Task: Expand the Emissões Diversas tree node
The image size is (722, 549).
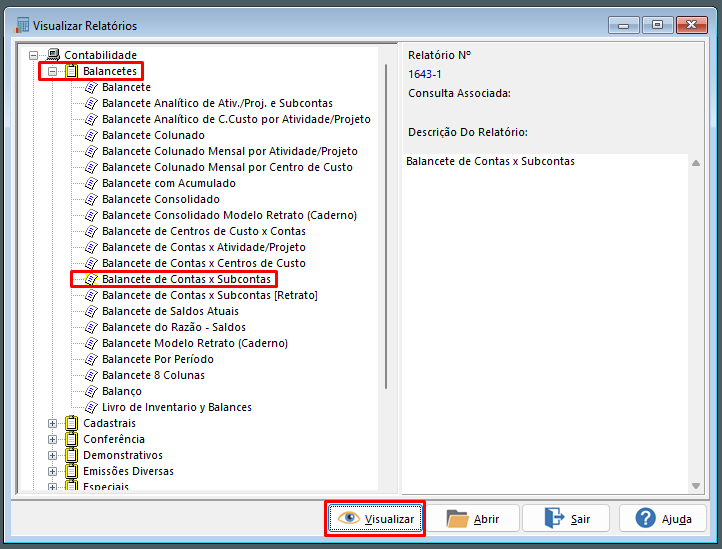Action: click(x=52, y=471)
